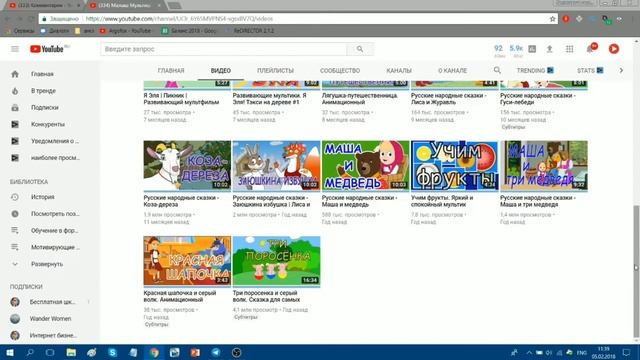Switch to the ПЛЕЙЛИСТЫ tab

tap(275, 71)
